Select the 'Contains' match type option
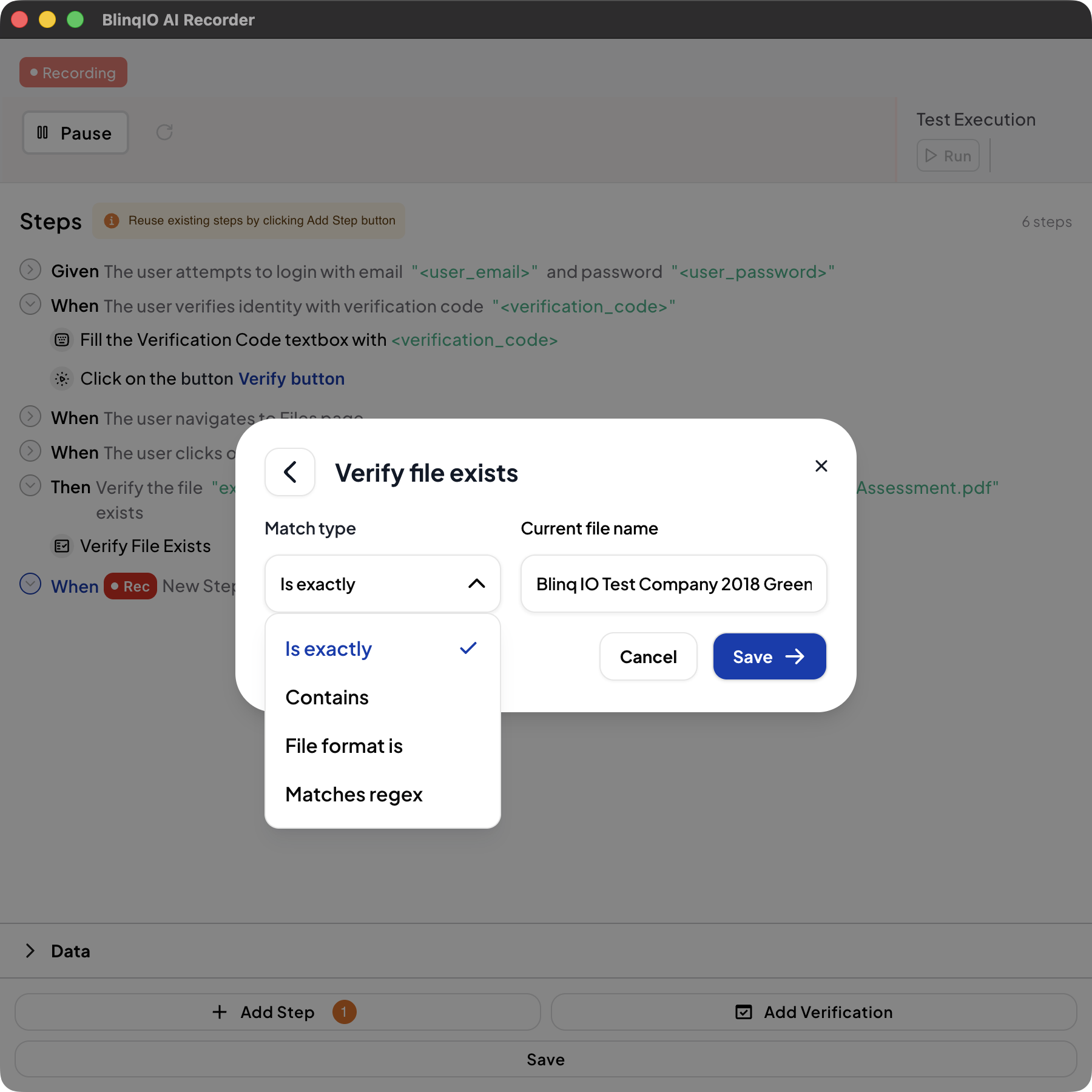Screen dimensions: 1092x1092 coord(327,698)
